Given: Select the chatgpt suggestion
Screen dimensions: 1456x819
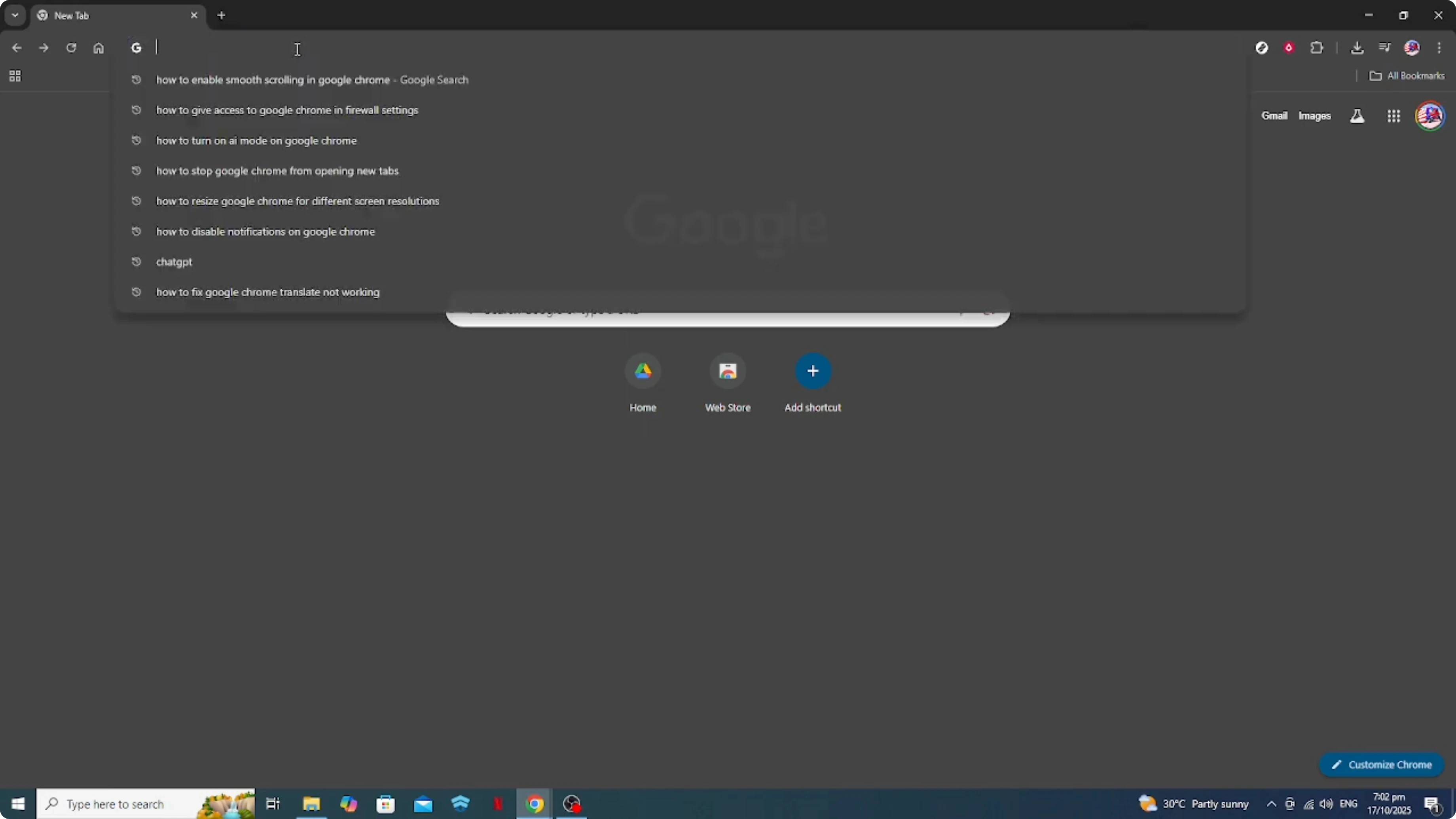Looking at the screenshot, I should [174, 262].
